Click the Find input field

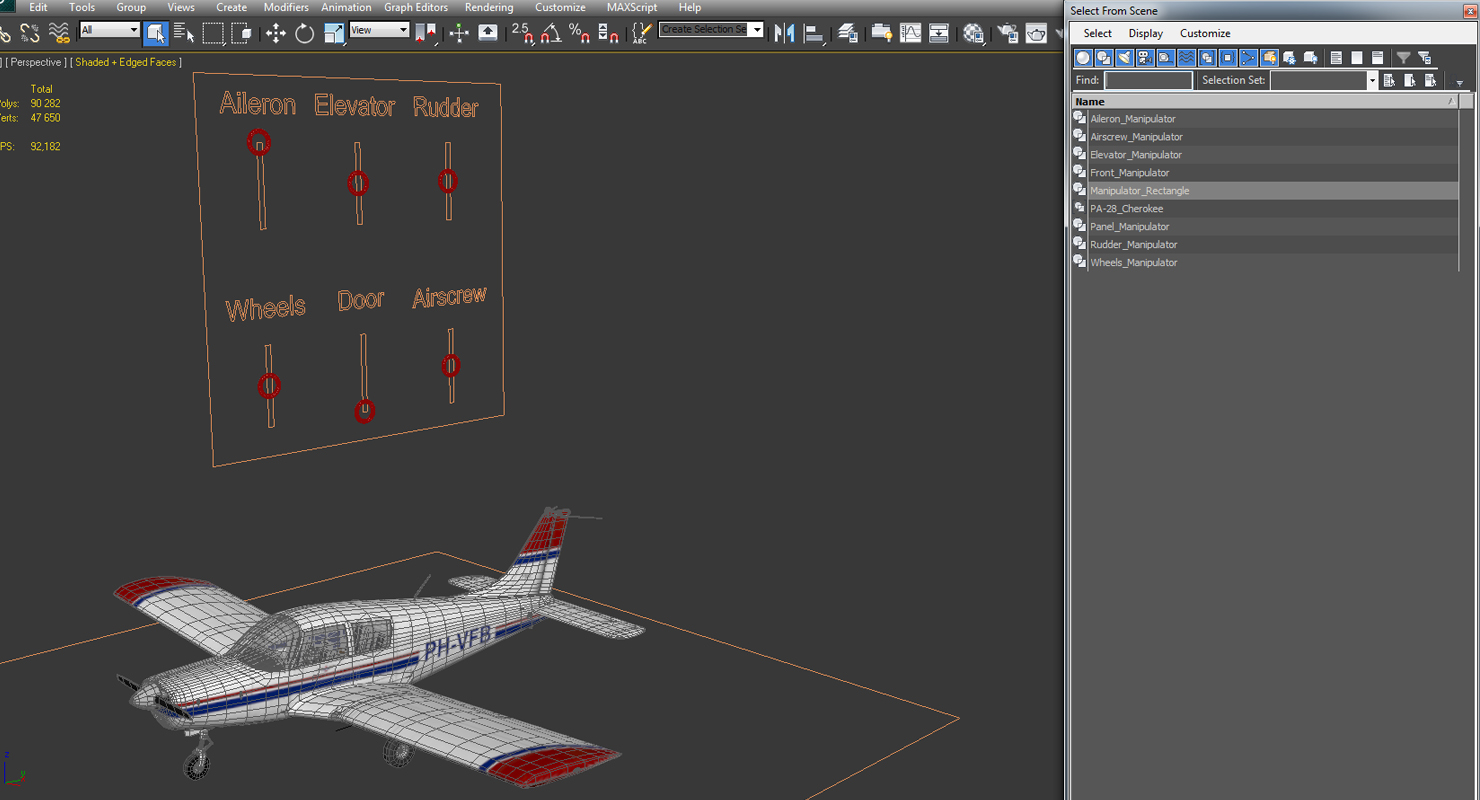1148,80
